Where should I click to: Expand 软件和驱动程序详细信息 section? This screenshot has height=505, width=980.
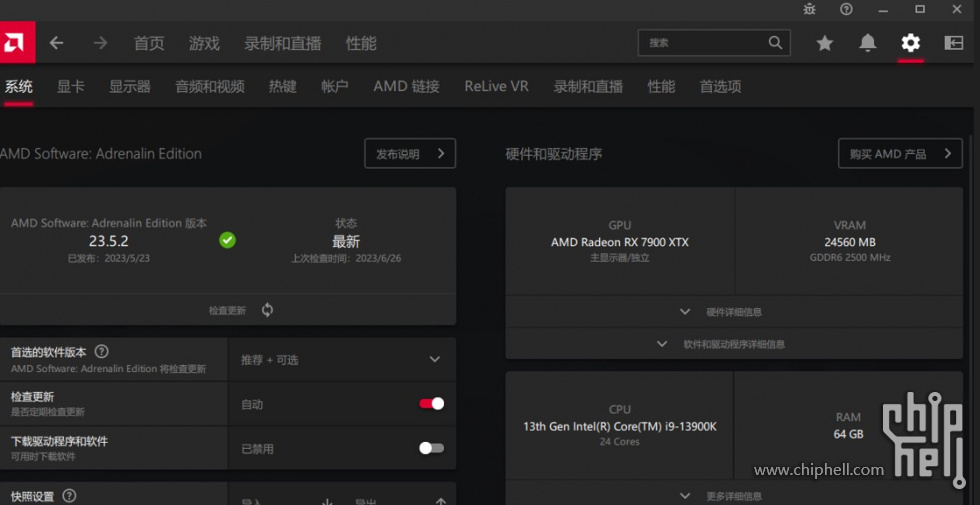click(x=734, y=344)
